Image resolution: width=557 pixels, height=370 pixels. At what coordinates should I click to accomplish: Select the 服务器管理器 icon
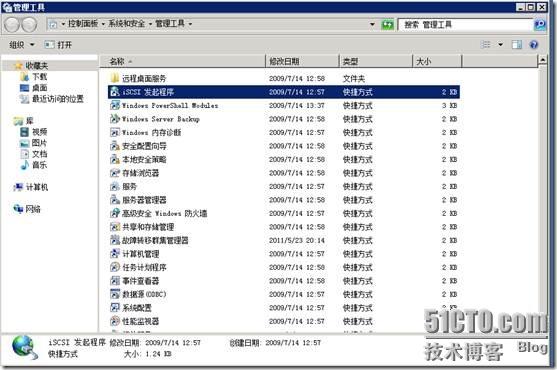tap(114, 200)
